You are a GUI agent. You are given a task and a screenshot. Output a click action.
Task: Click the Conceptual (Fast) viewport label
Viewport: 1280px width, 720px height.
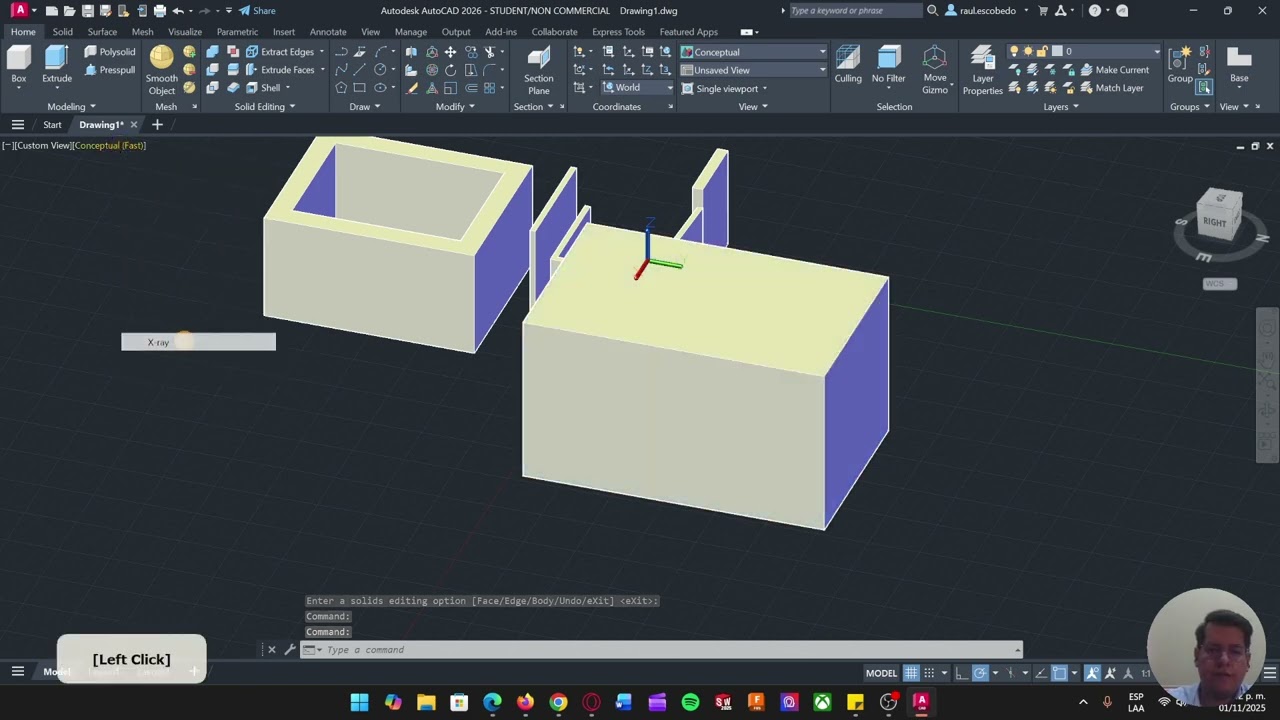[110, 146]
